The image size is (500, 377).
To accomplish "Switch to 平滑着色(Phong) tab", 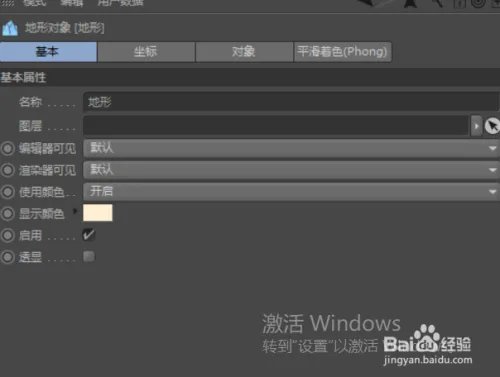I will pyautogui.click(x=342, y=52).
